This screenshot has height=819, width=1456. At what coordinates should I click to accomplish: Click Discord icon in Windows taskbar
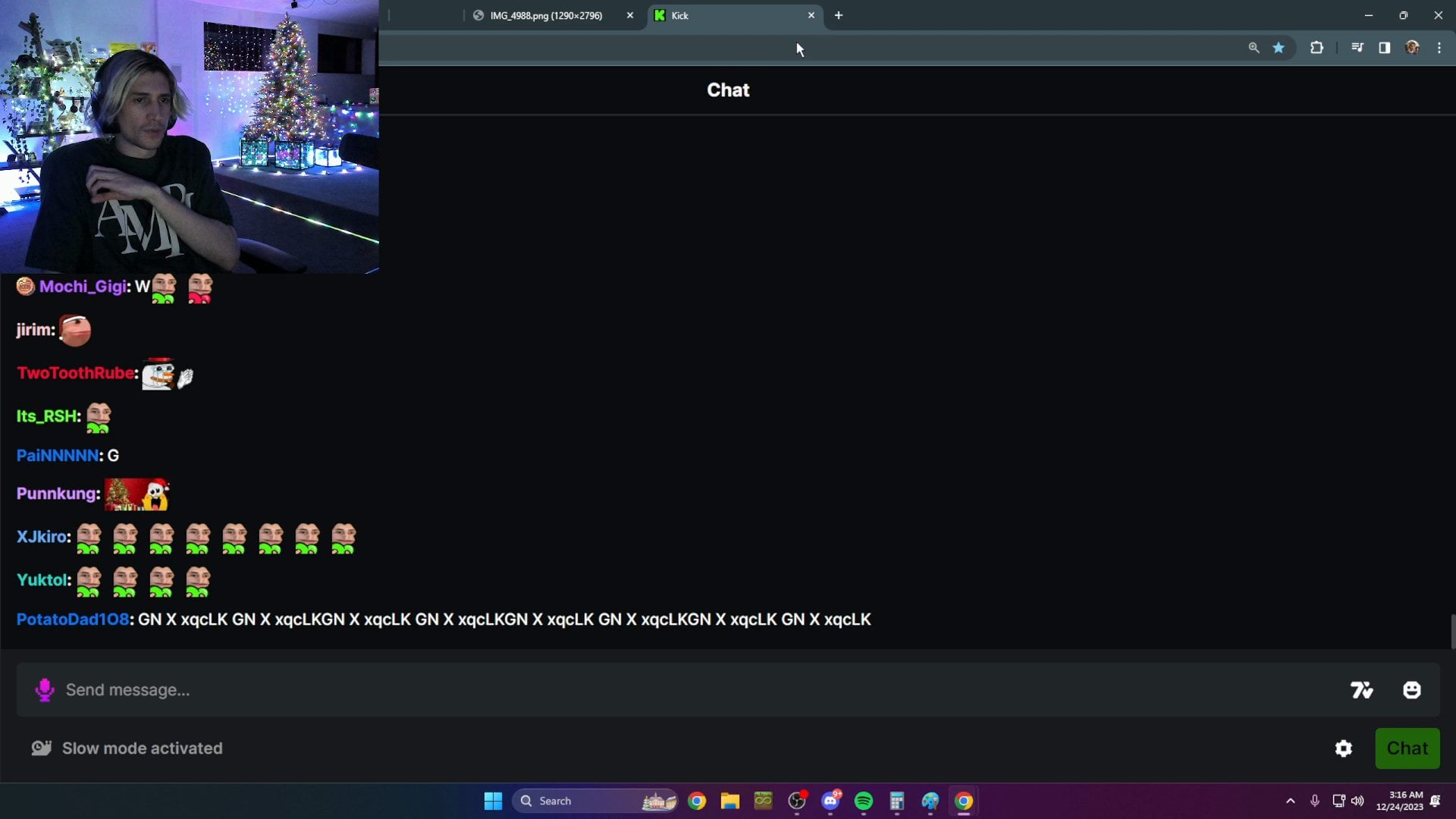830,800
